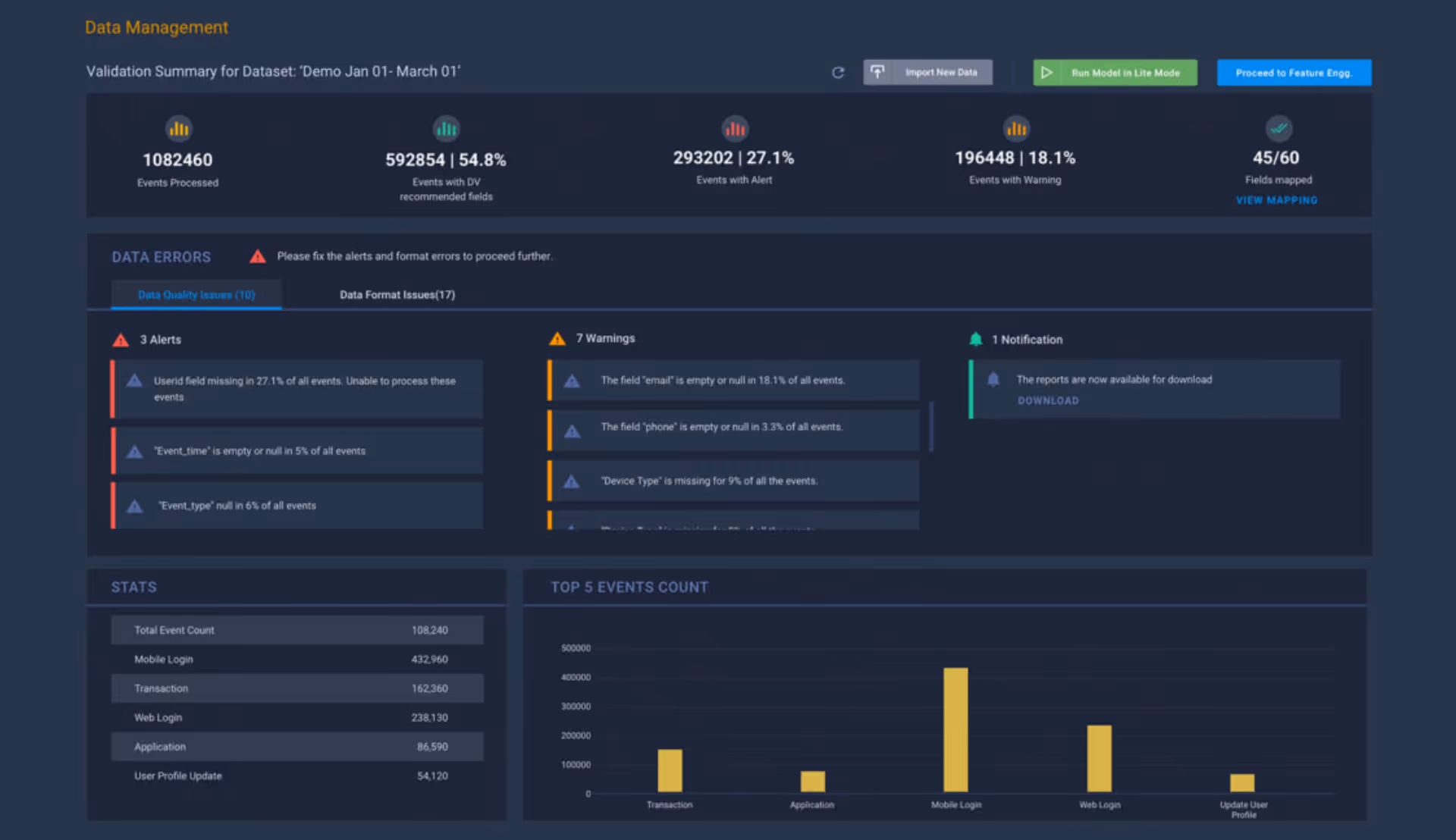1456x840 pixels.
Task: Click Import New Data button
Action: point(927,73)
